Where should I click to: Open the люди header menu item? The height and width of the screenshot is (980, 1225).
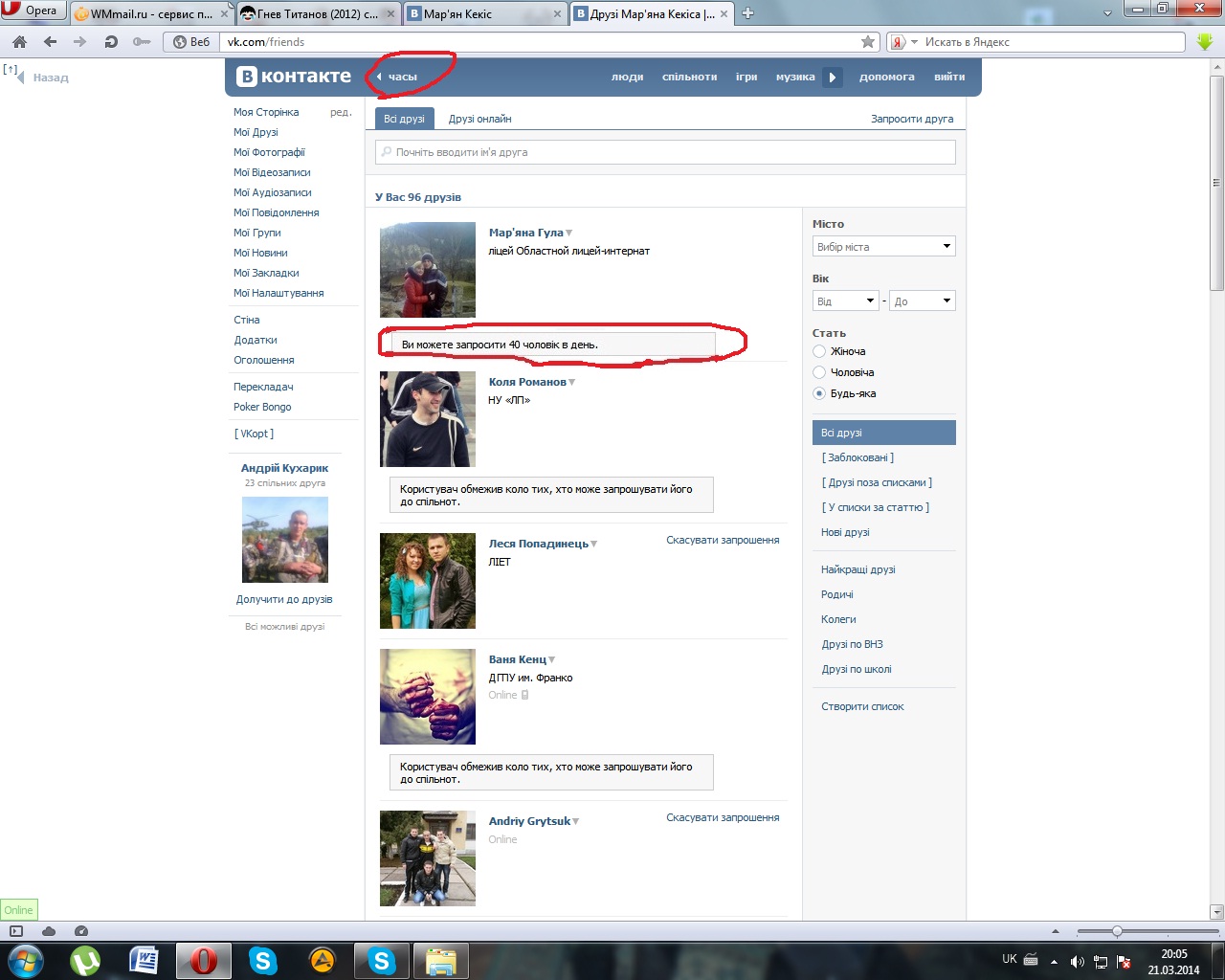click(628, 77)
